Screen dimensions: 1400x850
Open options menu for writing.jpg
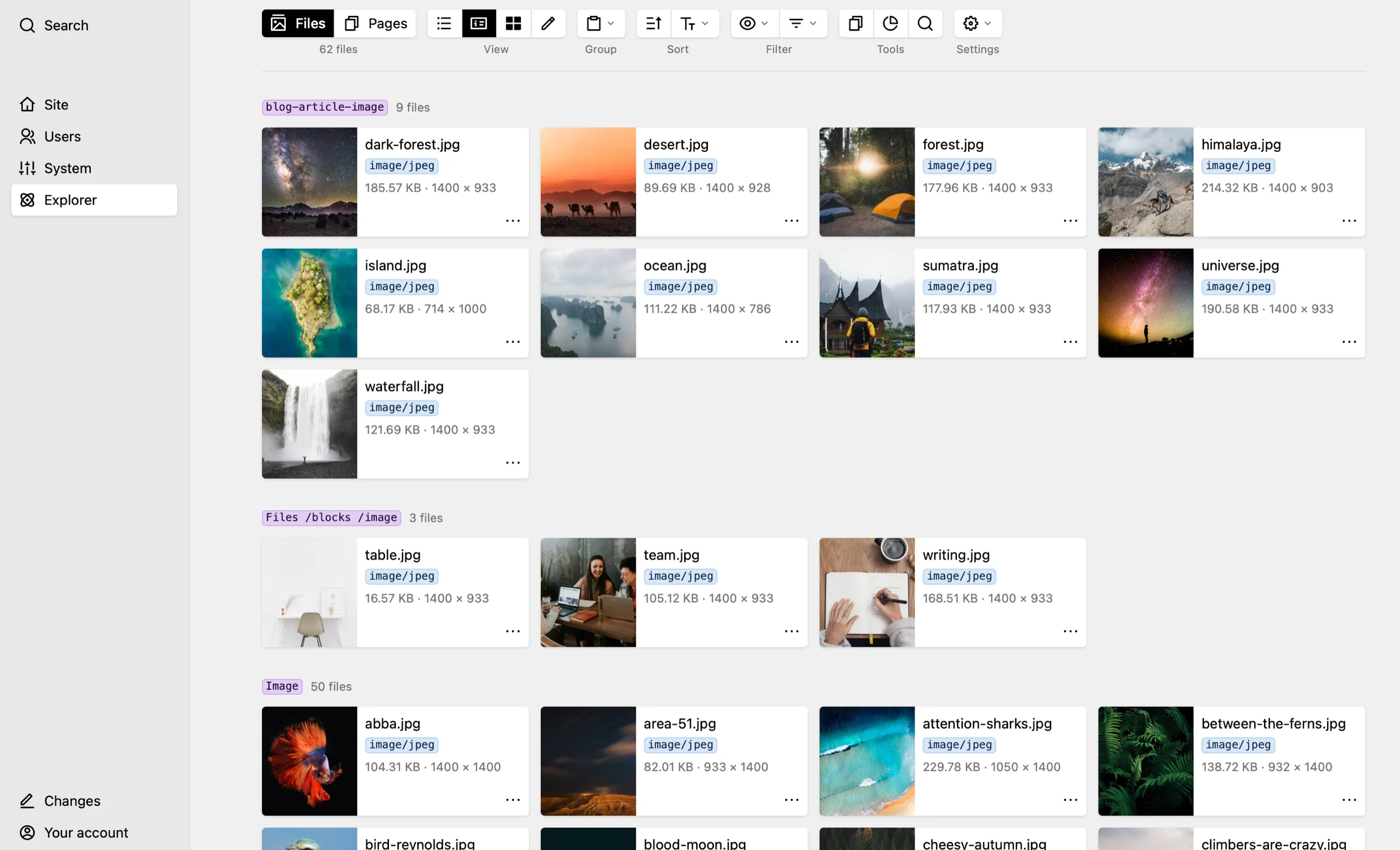(1070, 632)
